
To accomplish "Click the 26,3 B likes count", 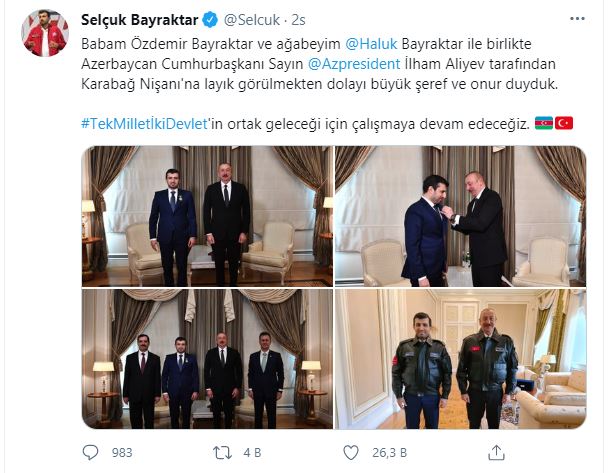I will point(389,452).
